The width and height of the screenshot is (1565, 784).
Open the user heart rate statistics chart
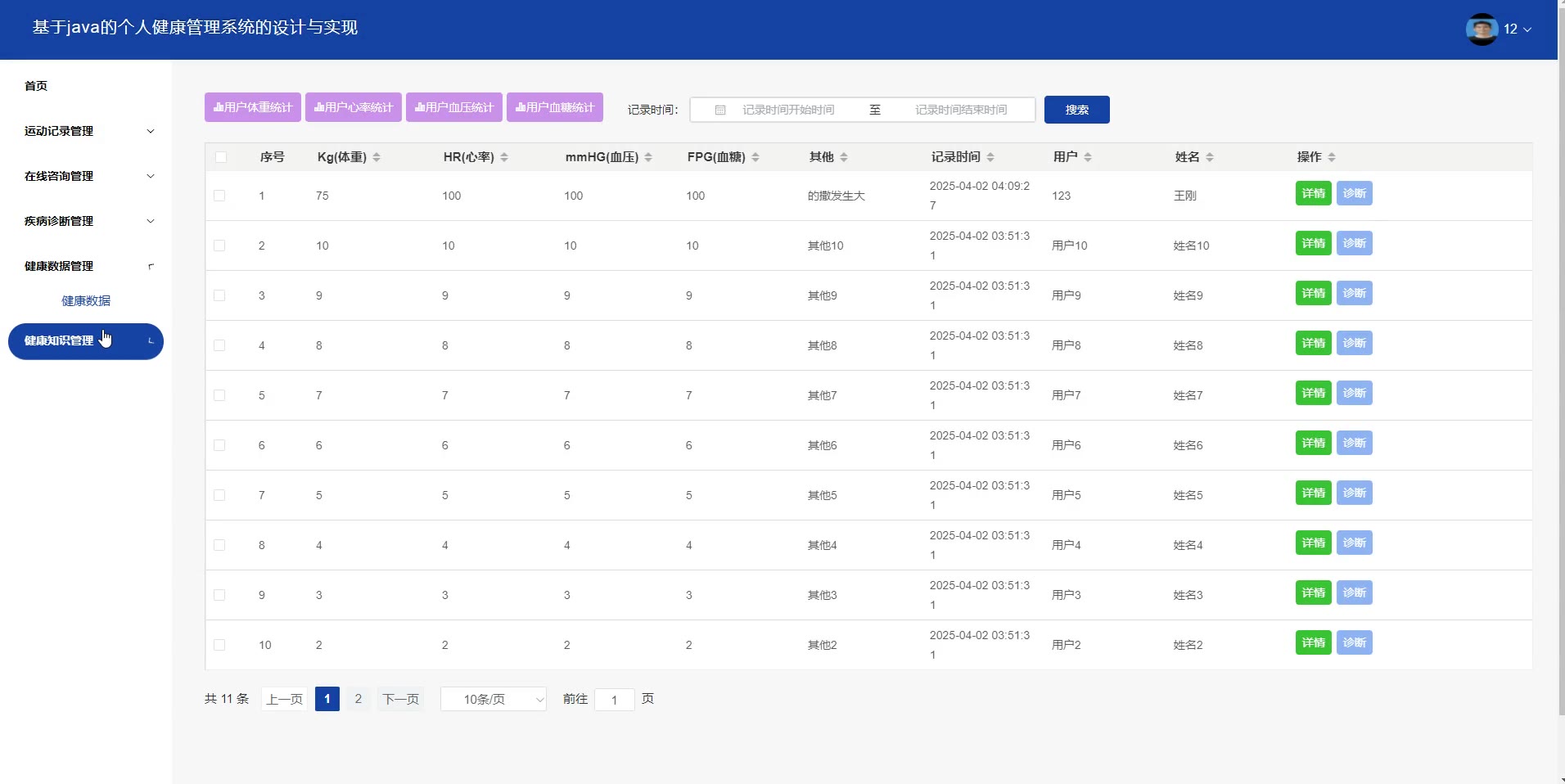[354, 107]
